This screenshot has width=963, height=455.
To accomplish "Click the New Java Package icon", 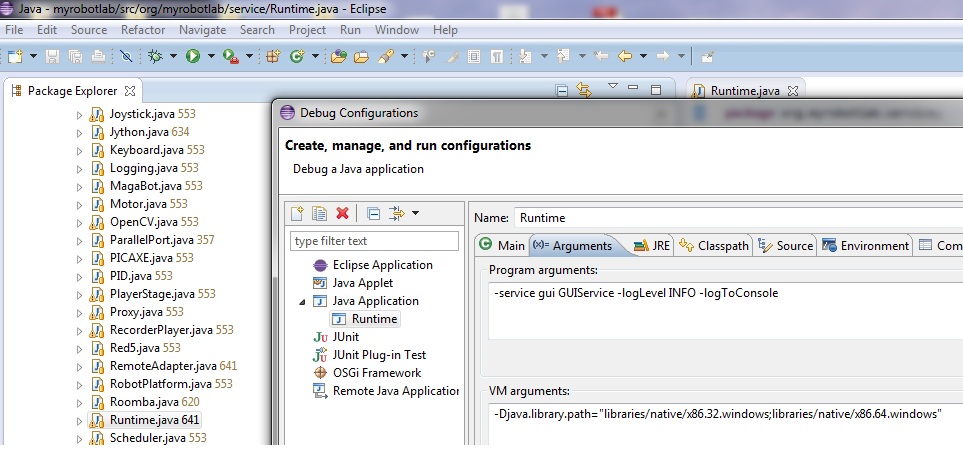I will (x=273, y=56).
